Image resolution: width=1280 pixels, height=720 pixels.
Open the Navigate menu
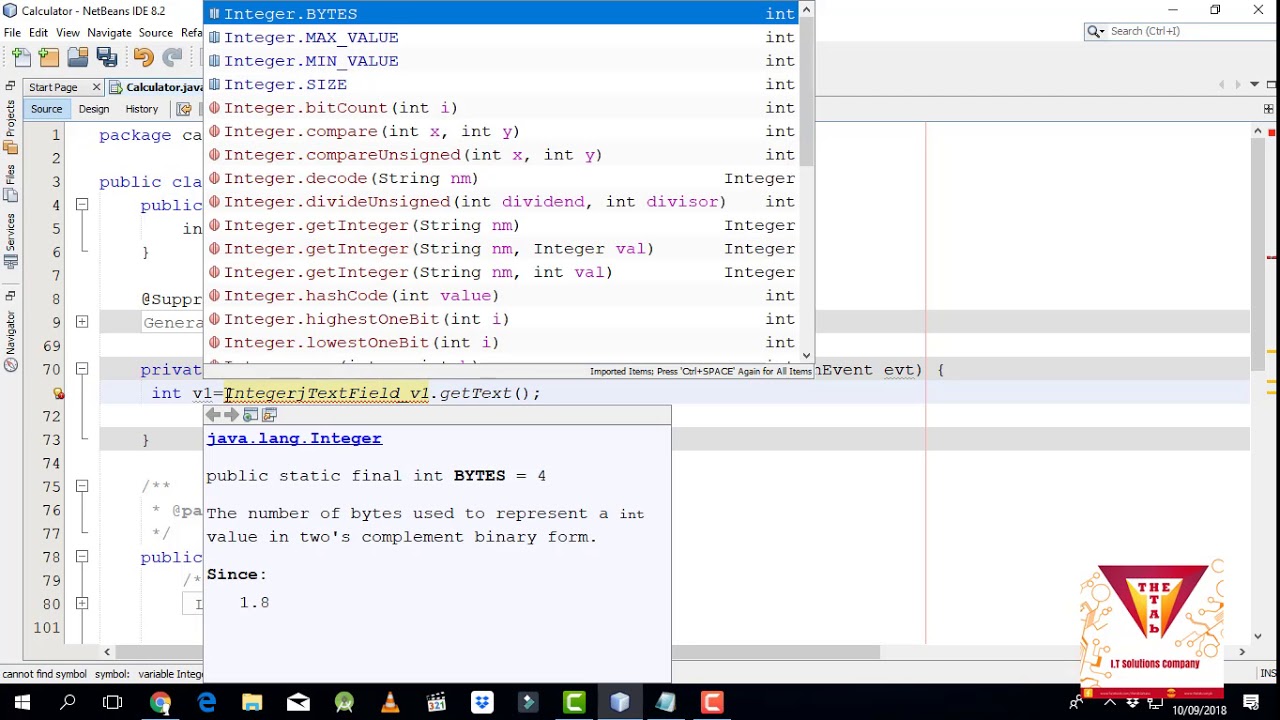[x=109, y=33]
